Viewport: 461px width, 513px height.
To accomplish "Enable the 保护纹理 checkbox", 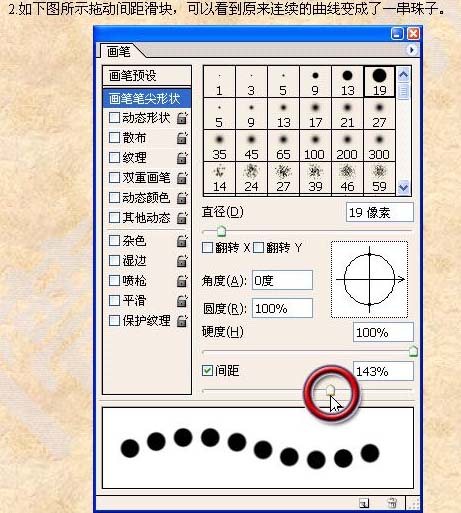I will click(114, 321).
